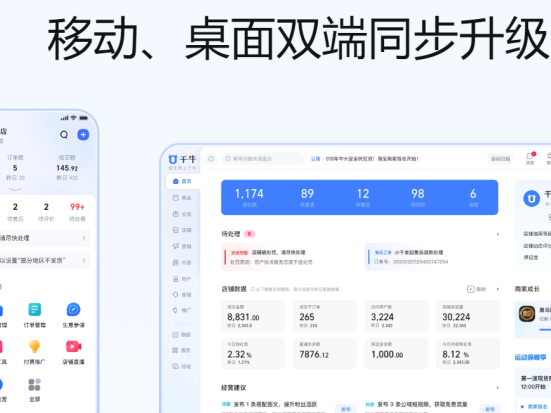Open 首页 in the desktop sidebar
The image size is (551, 413).
(x=182, y=181)
